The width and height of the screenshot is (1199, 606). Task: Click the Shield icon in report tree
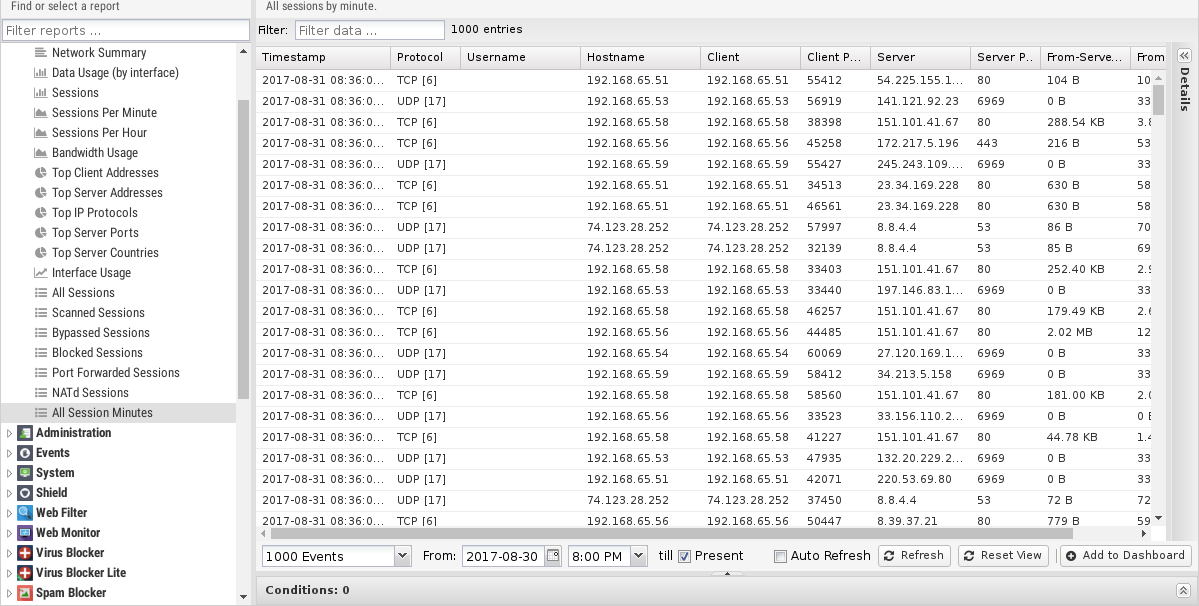coord(26,493)
